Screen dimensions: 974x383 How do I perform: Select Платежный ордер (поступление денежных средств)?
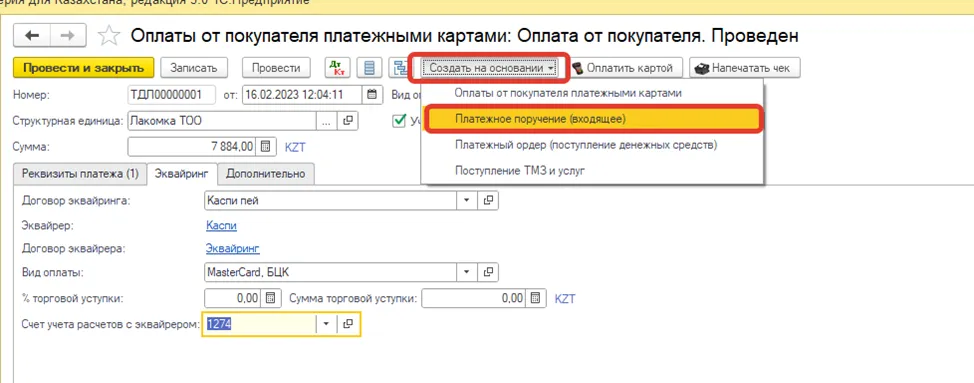click(x=592, y=145)
